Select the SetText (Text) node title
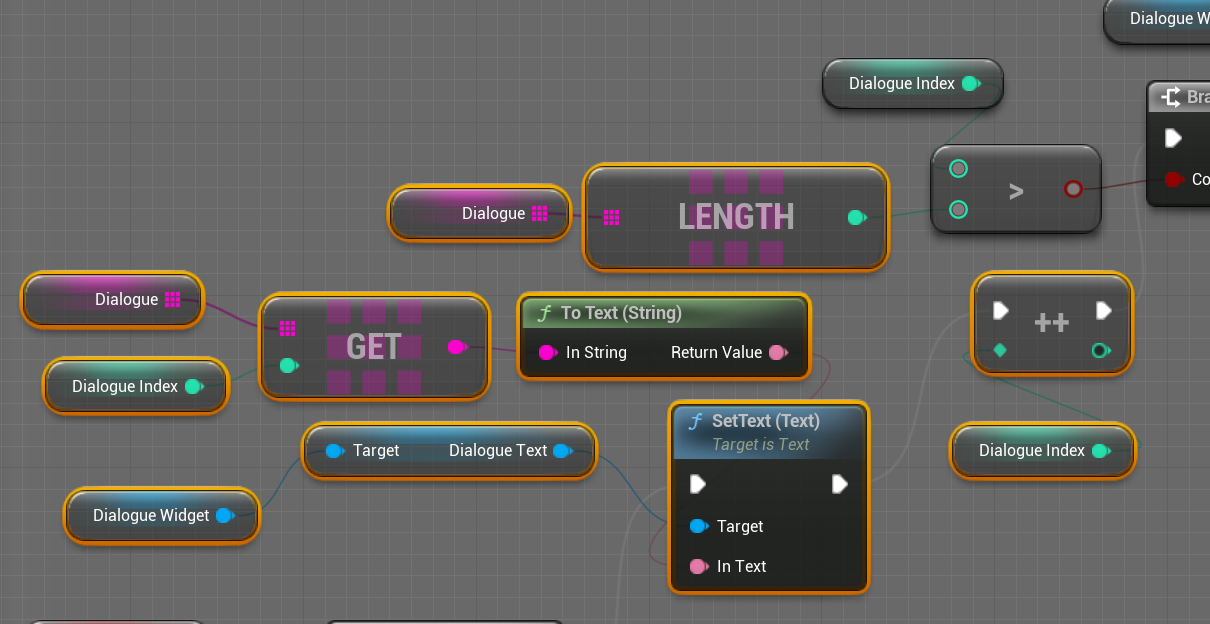Screen dimensions: 1210x624 tap(766, 421)
